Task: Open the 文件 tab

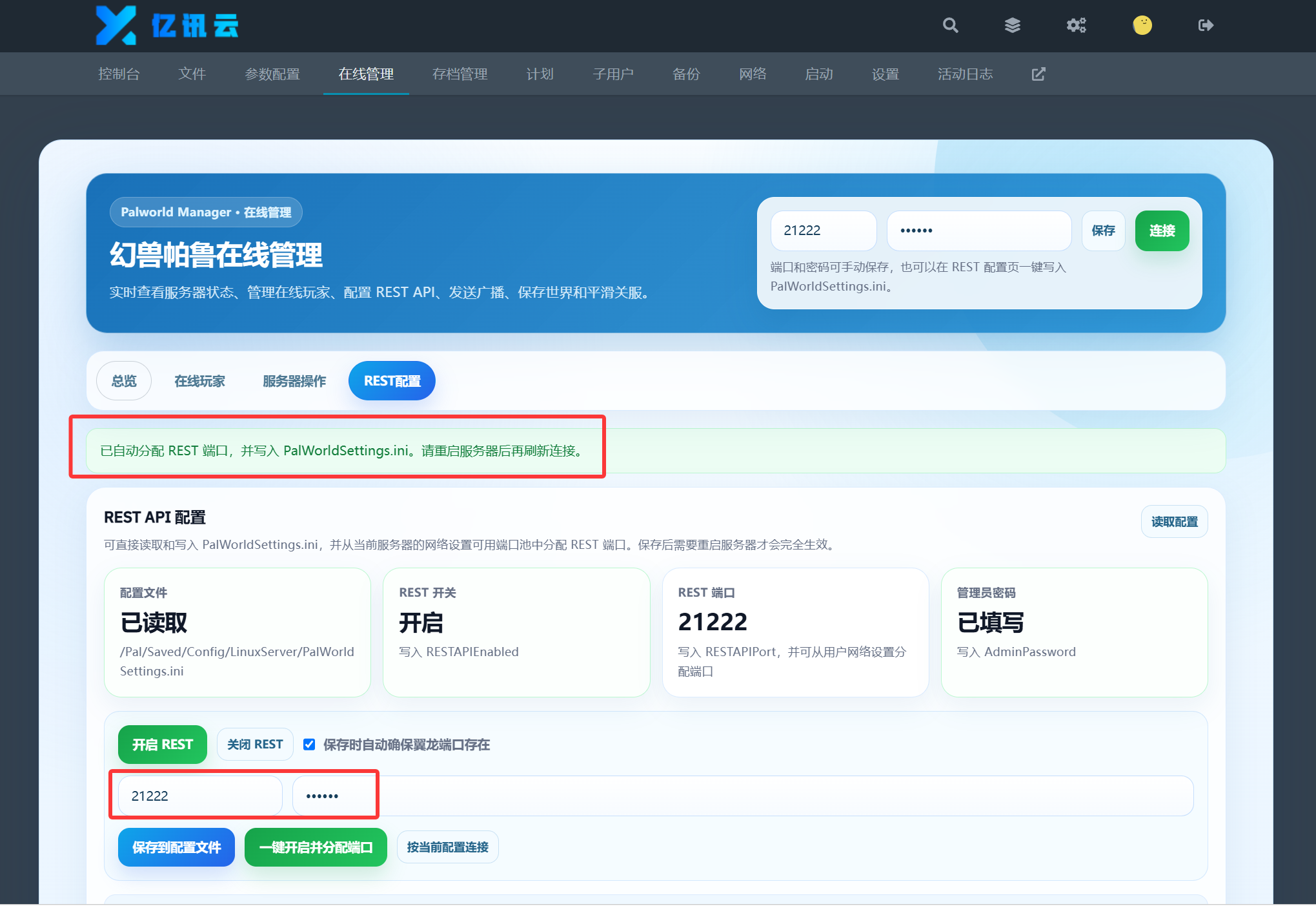Action: [x=192, y=74]
